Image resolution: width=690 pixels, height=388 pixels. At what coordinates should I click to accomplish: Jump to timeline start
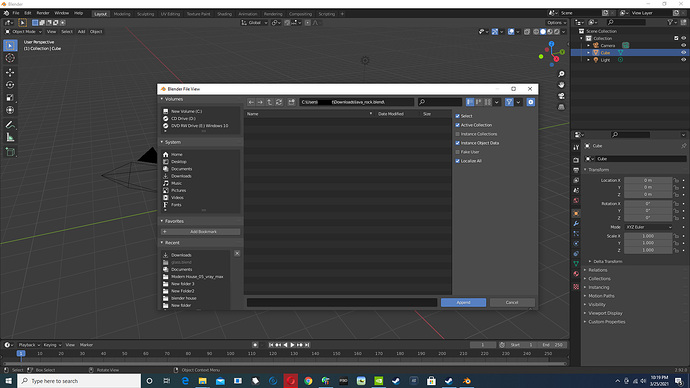click(271, 345)
